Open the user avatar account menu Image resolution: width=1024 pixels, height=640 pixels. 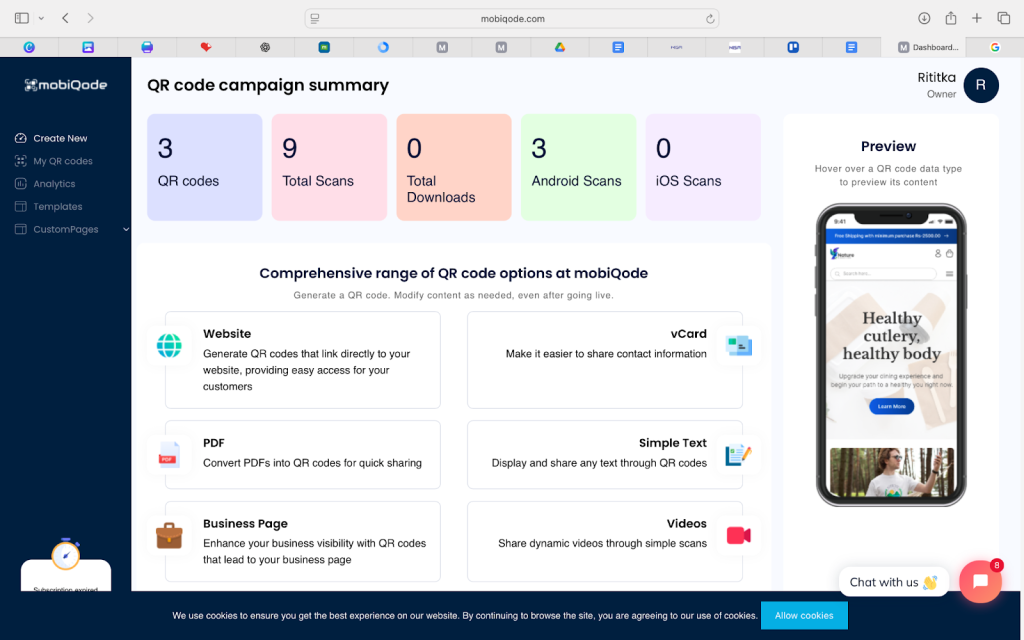pyautogui.click(x=981, y=85)
